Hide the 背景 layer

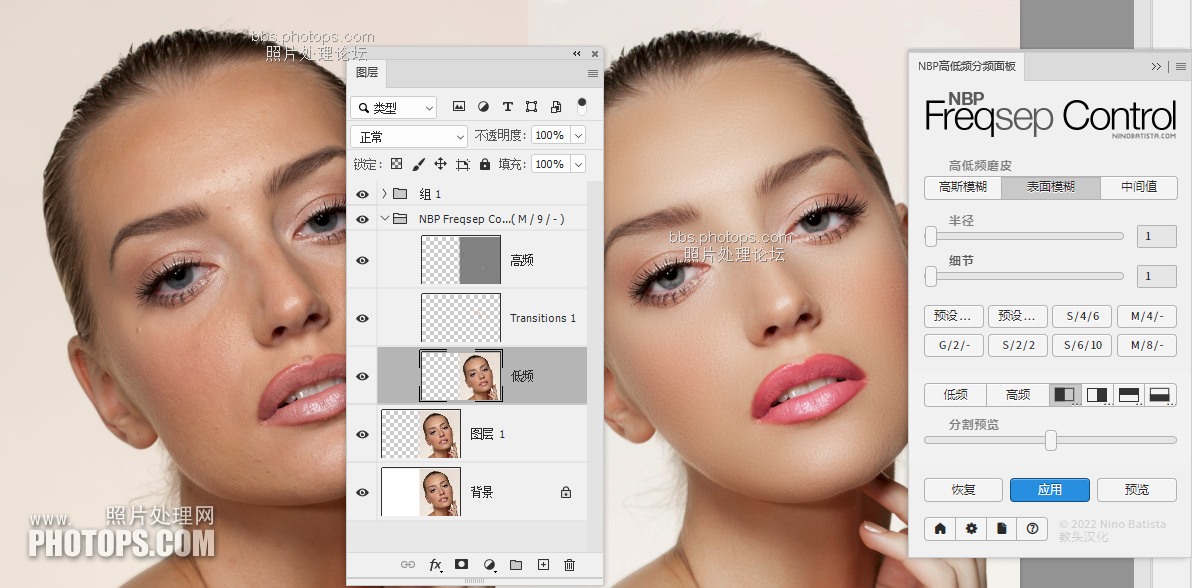pyautogui.click(x=363, y=492)
